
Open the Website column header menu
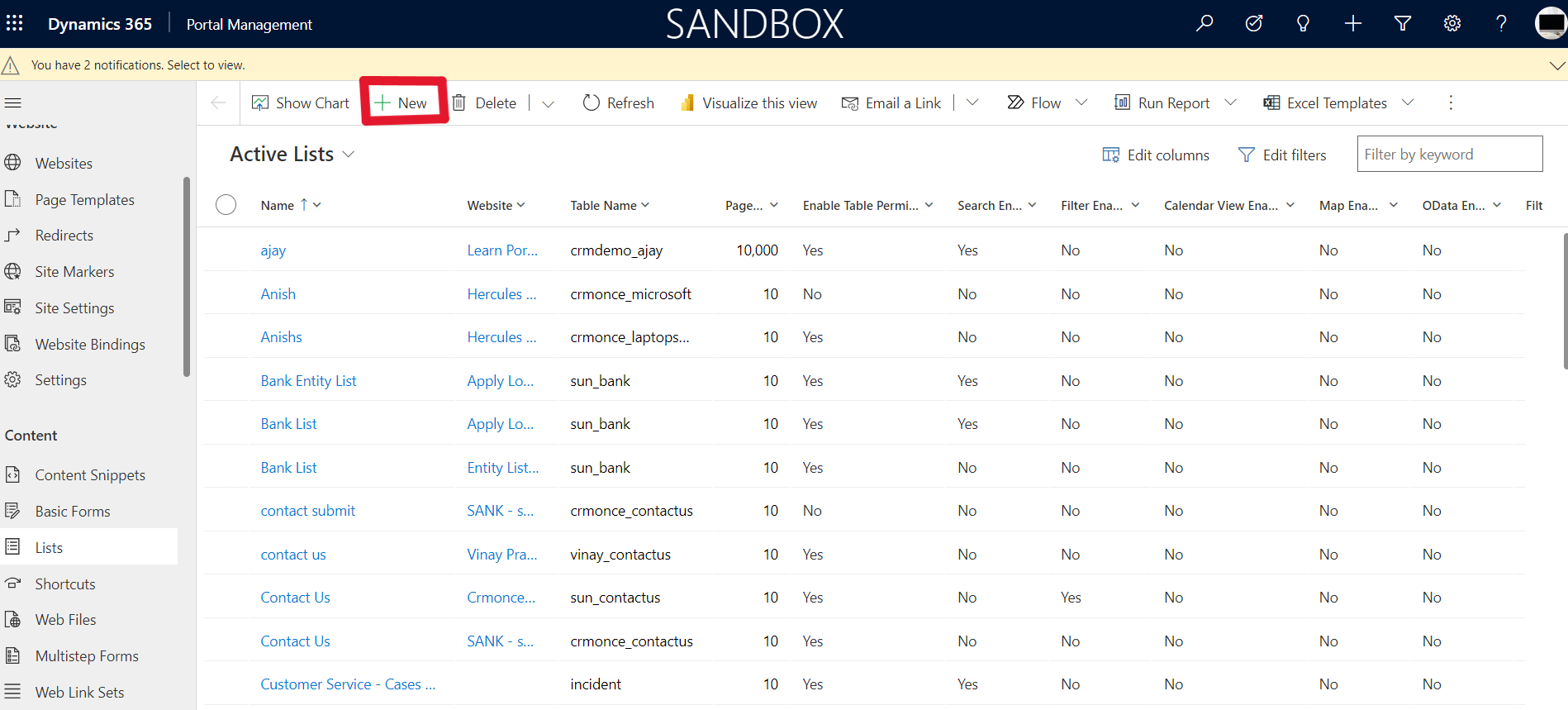click(496, 205)
